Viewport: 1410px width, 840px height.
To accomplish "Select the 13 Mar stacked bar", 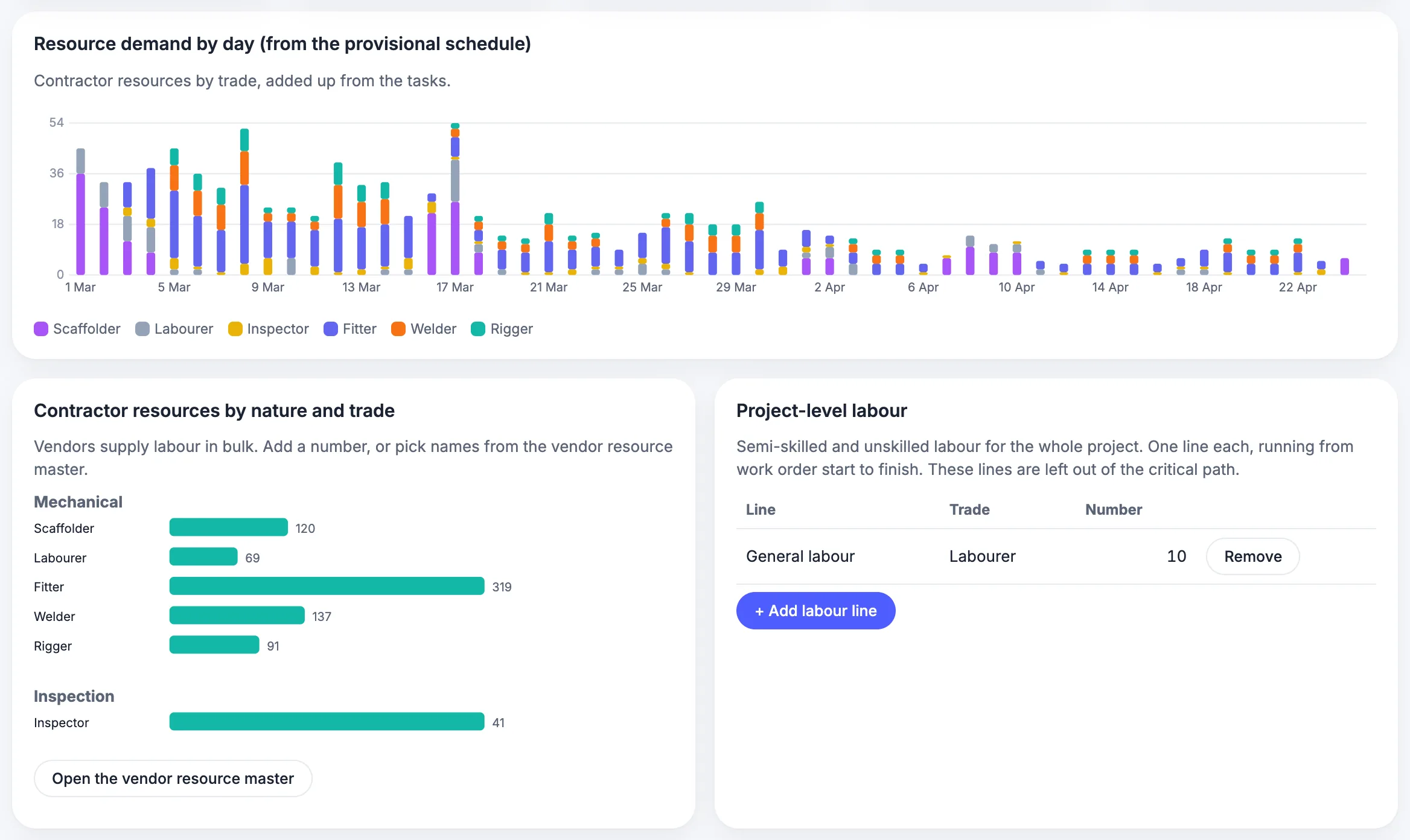I will [x=362, y=230].
